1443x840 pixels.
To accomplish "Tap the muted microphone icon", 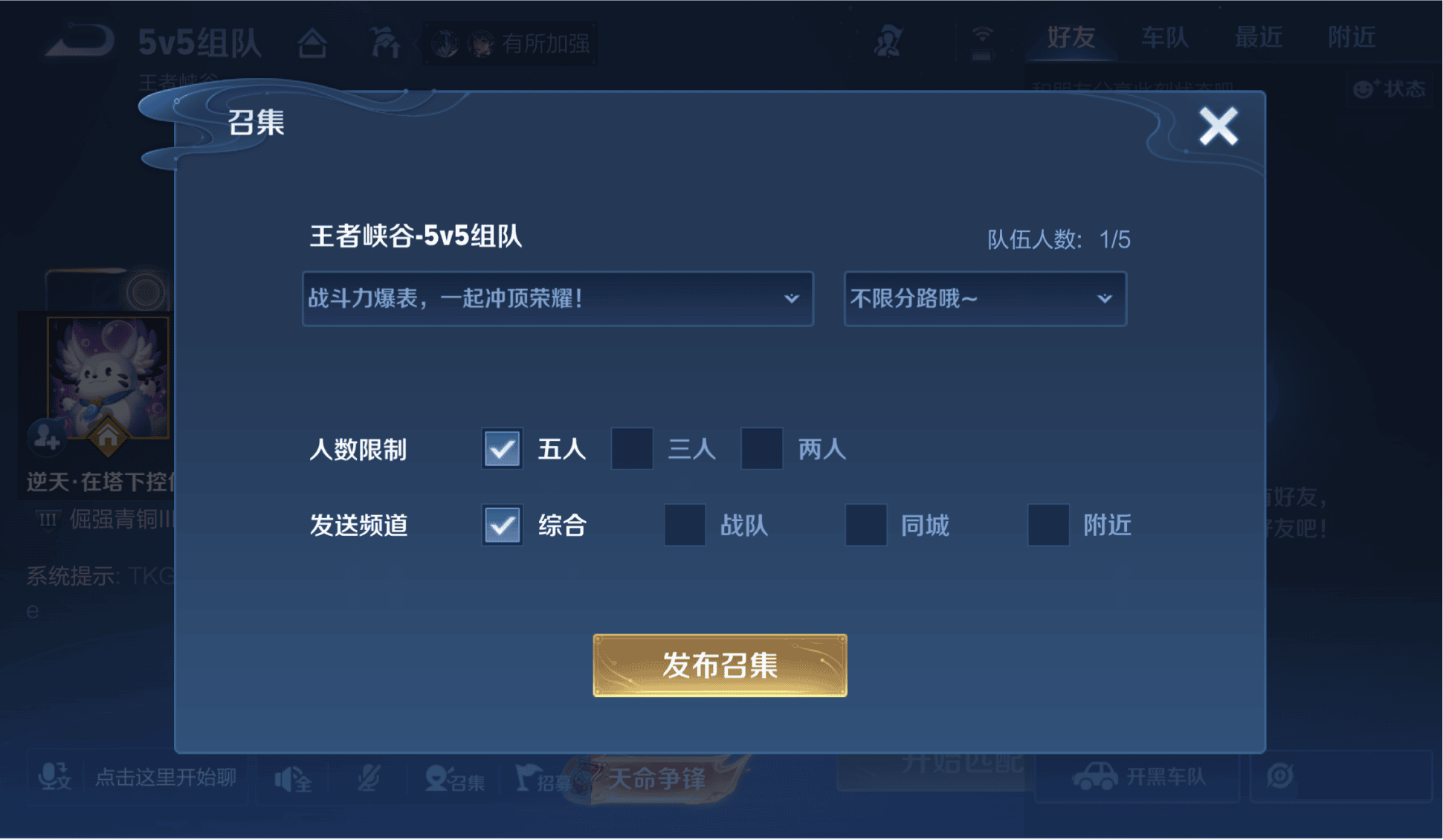I will tap(368, 778).
